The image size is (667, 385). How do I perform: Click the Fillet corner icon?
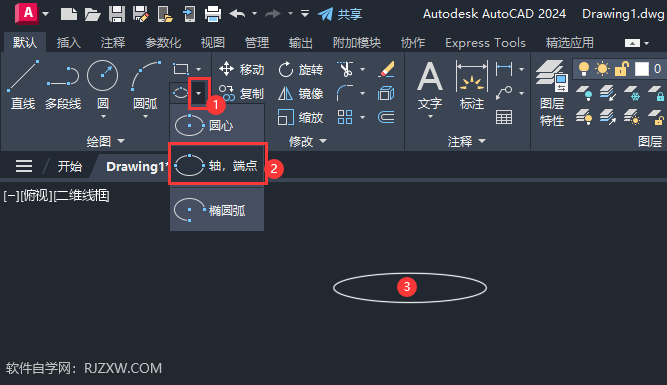coord(345,93)
